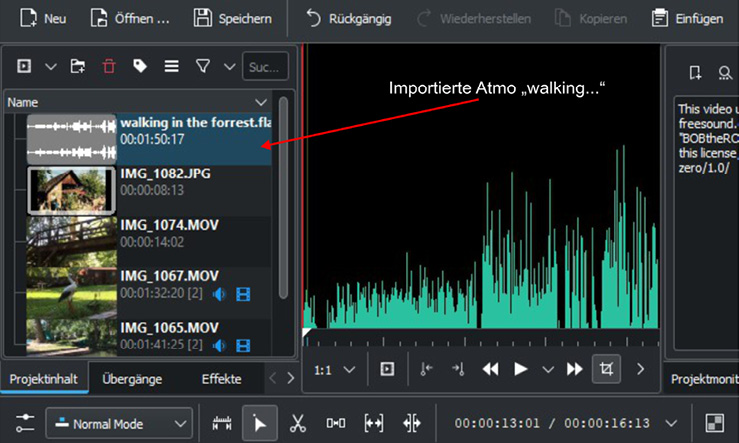The image size is (739, 443).
Task: Select the IMG_1082.JPG clip thumbnail
Action: [x=70, y=189]
